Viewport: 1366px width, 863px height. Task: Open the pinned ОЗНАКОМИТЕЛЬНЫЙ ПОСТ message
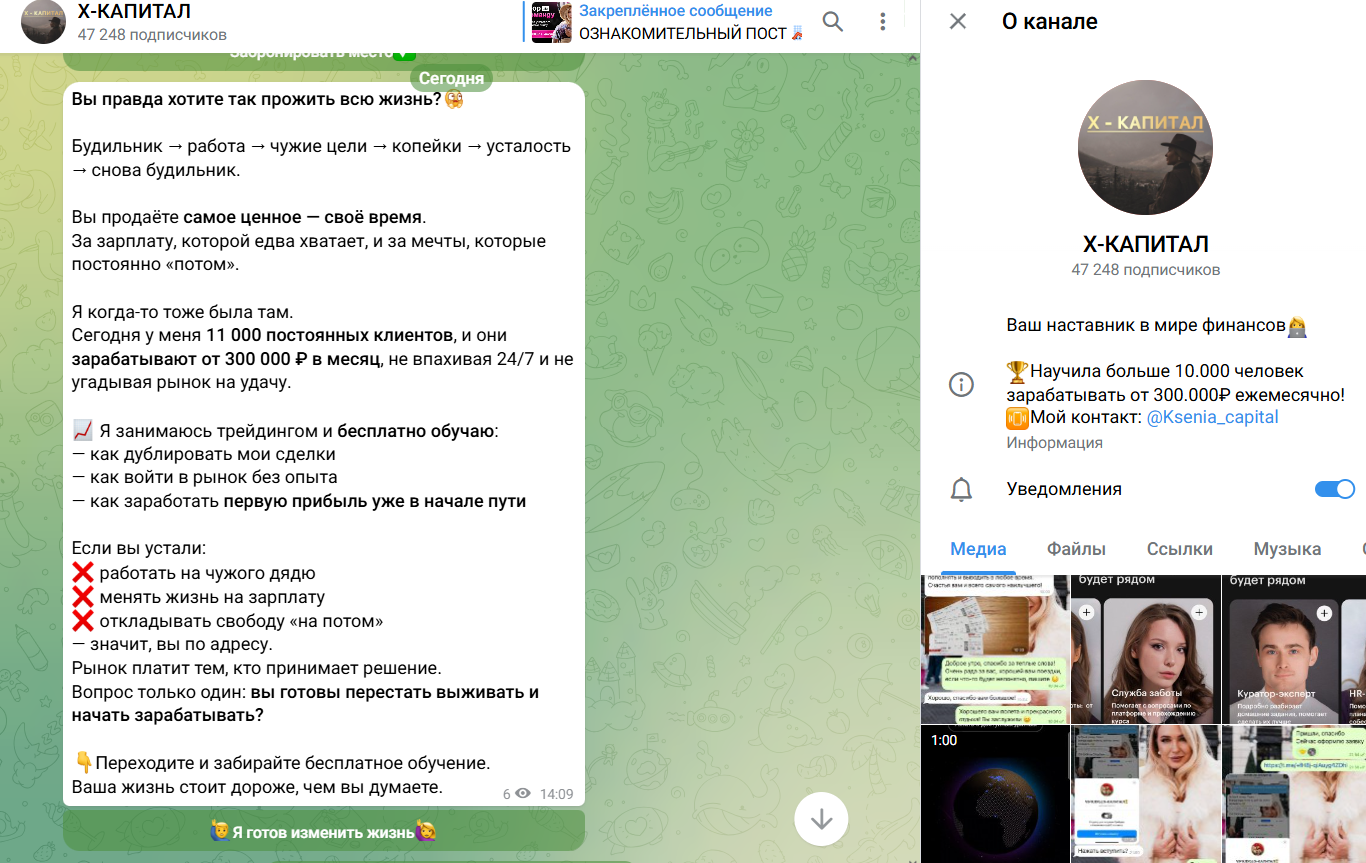(680, 22)
